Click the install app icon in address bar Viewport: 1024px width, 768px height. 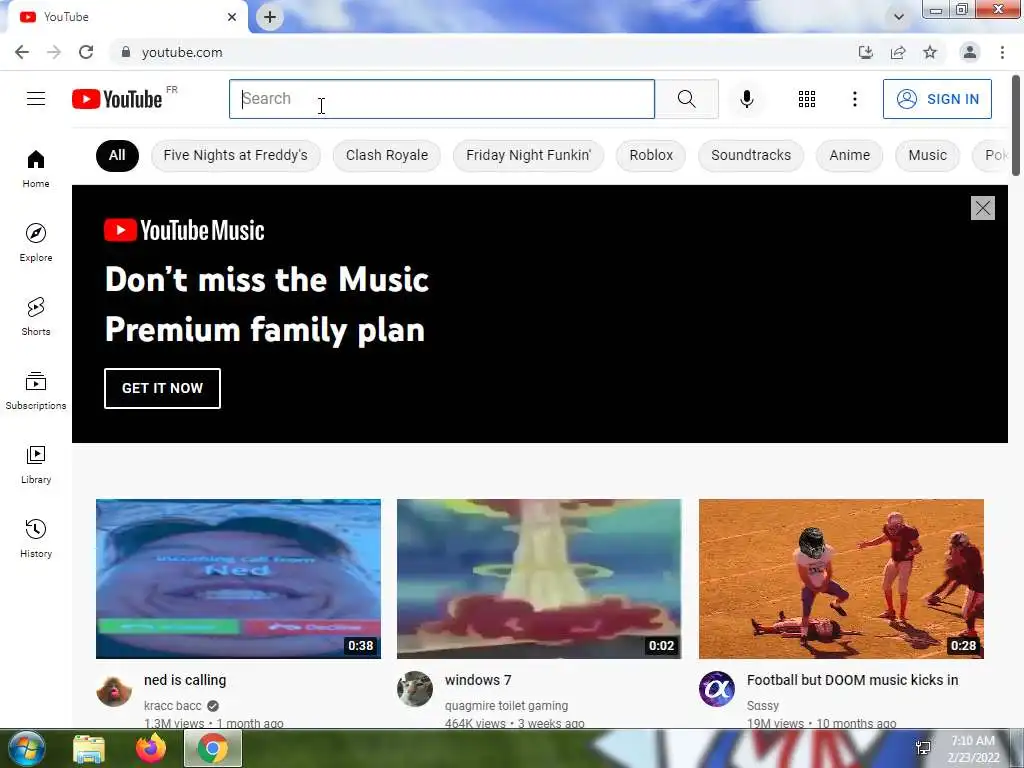click(865, 52)
